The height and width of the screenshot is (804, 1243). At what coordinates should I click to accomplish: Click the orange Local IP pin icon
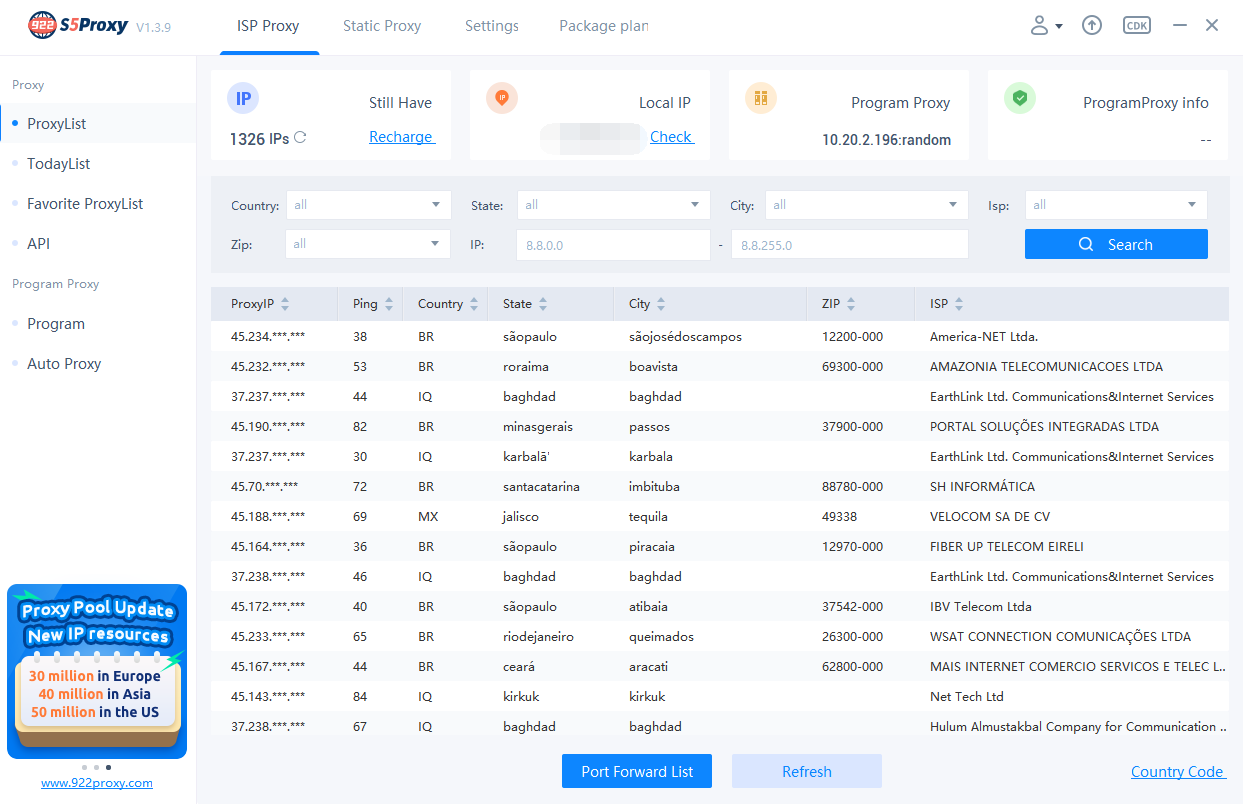coord(501,98)
